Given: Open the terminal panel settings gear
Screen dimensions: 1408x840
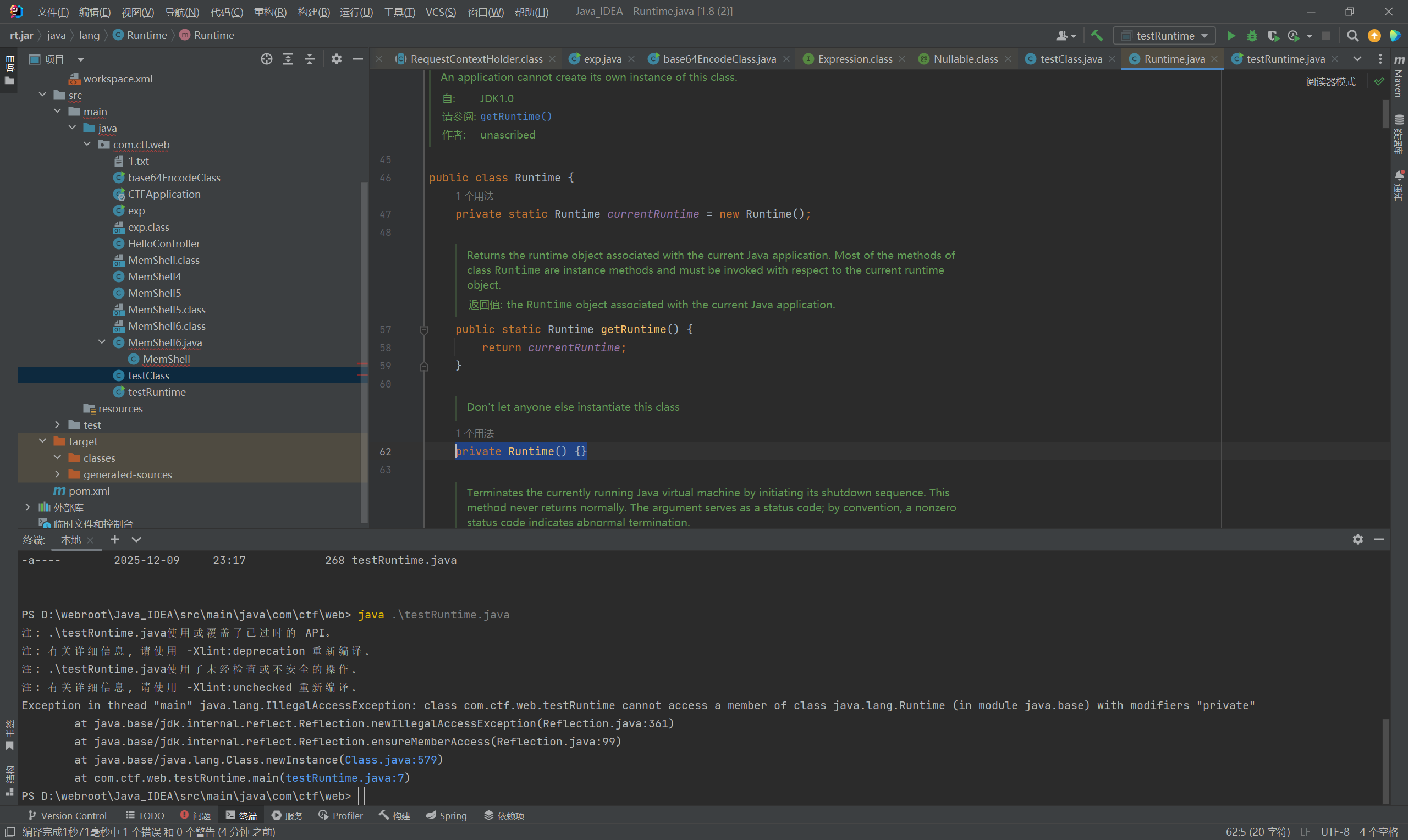Looking at the screenshot, I should [1357, 539].
